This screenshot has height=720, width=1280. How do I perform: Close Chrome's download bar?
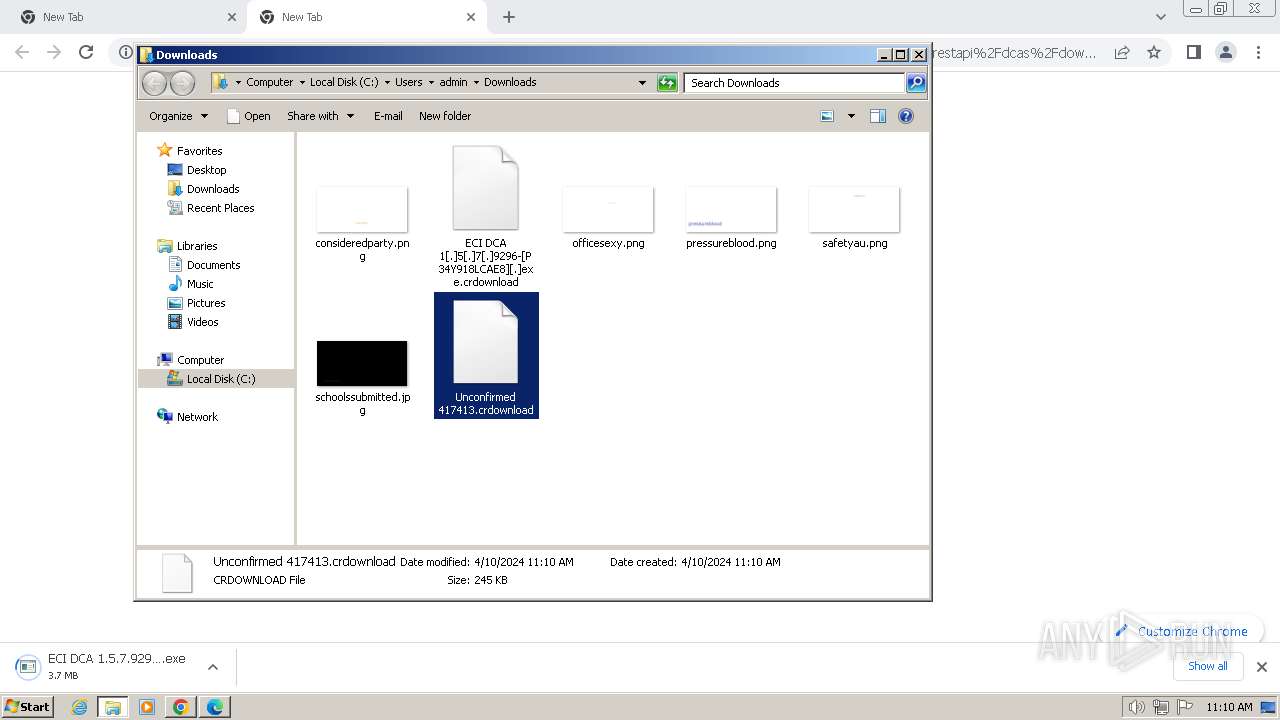tap(1261, 667)
